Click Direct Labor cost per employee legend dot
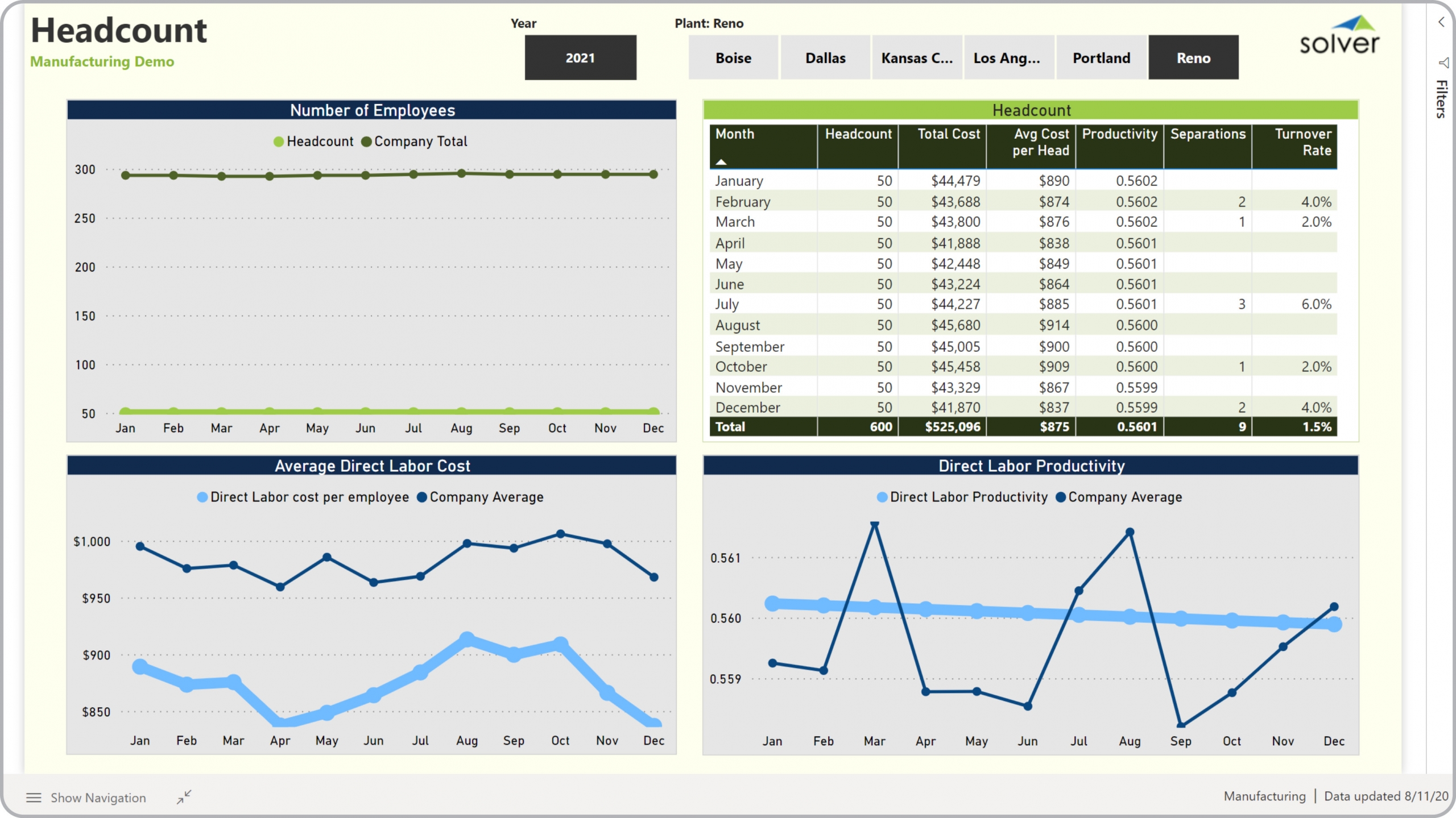Viewport: 1456px width, 818px height. coord(202,497)
